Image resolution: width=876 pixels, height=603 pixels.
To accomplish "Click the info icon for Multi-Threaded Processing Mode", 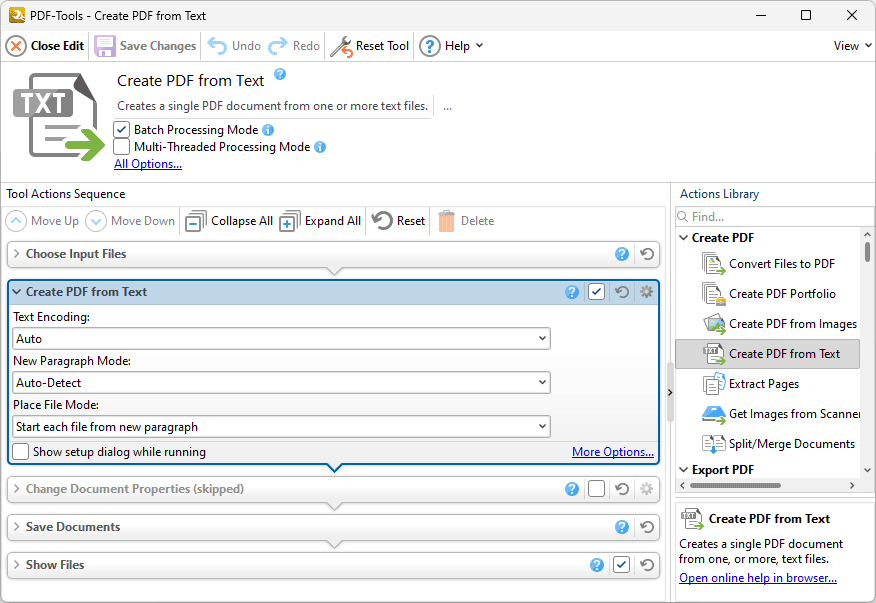I will click(320, 147).
